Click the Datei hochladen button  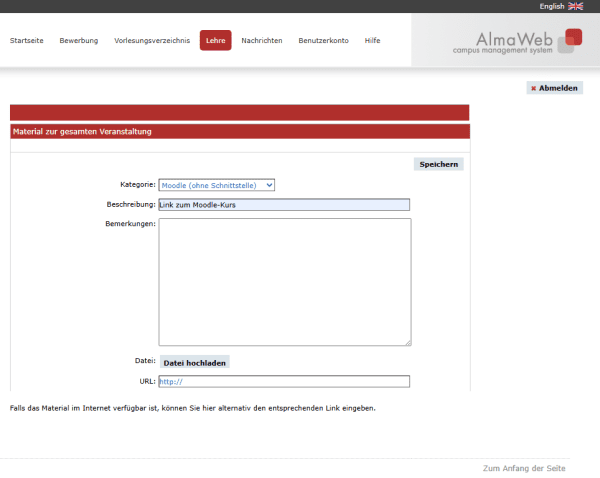[x=194, y=363]
